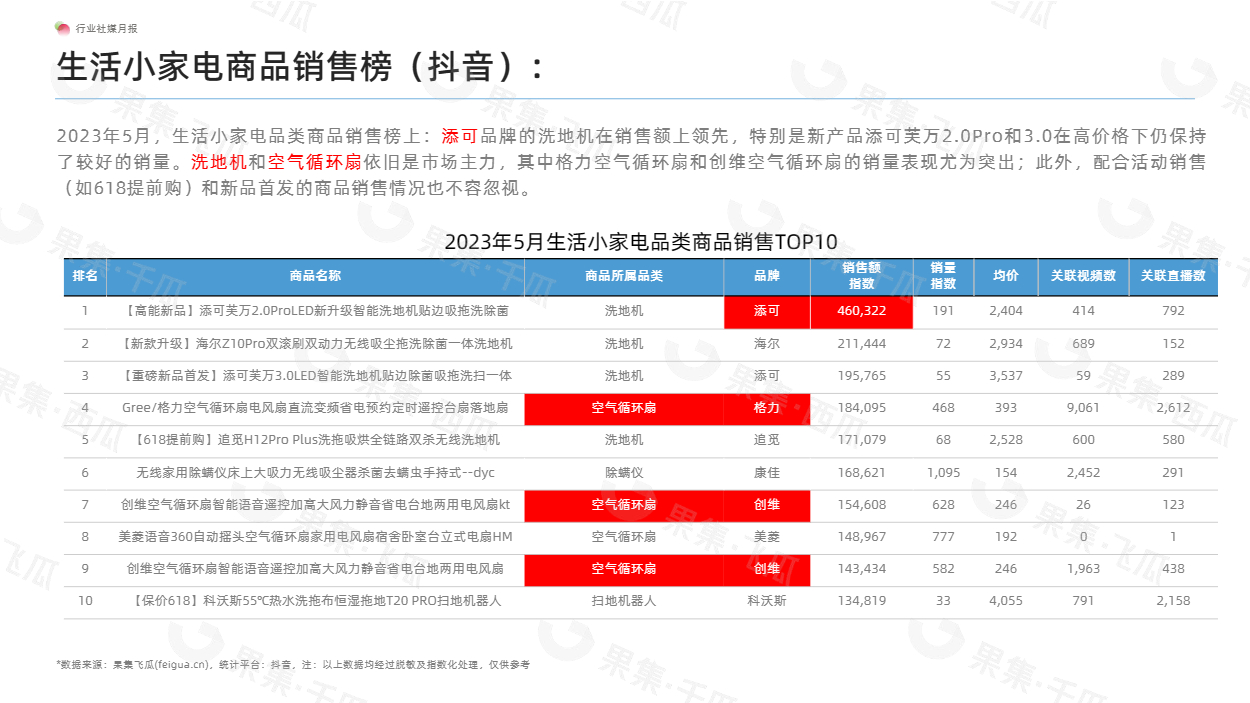Viewport: 1250px width, 703px height.
Task: Click the 扫地机器人 category cell
Action: click(x=624, y=601)
